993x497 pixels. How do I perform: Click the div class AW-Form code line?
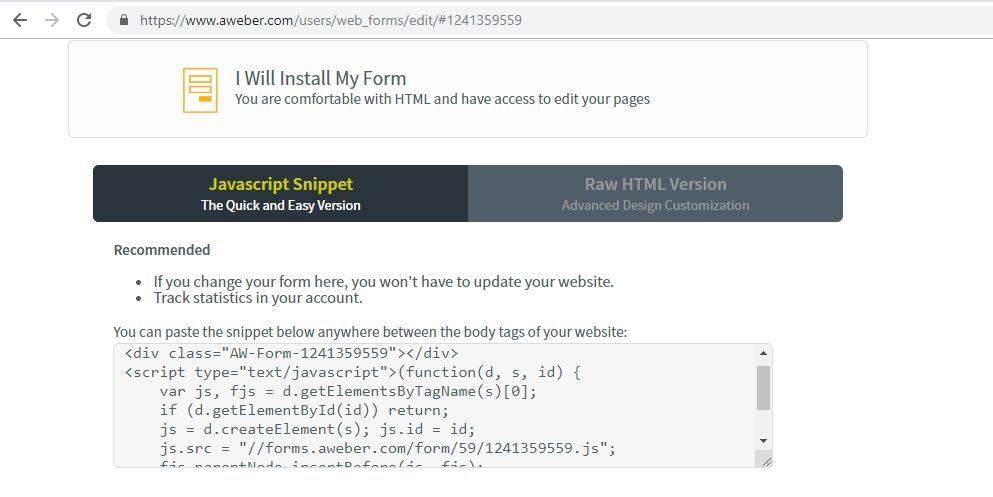click(x=291, y=353)
